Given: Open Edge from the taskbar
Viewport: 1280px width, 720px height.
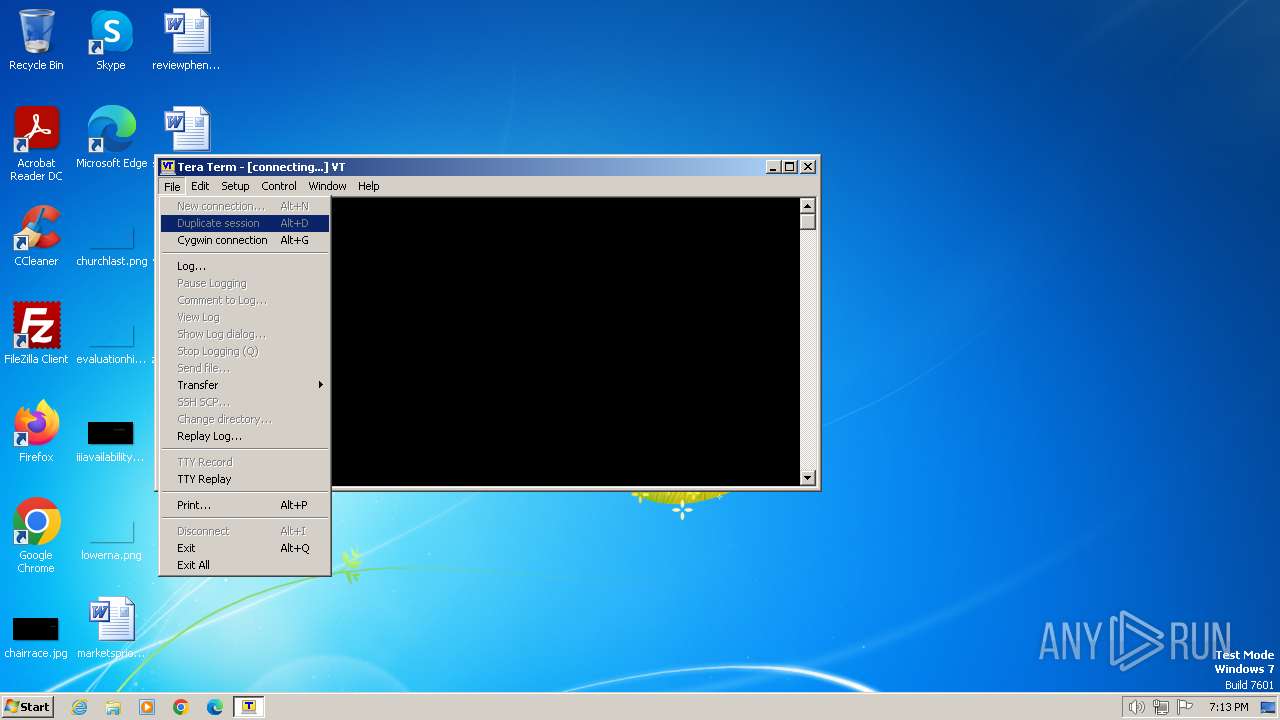Looking at the screenshot, I should click(215, 707).
